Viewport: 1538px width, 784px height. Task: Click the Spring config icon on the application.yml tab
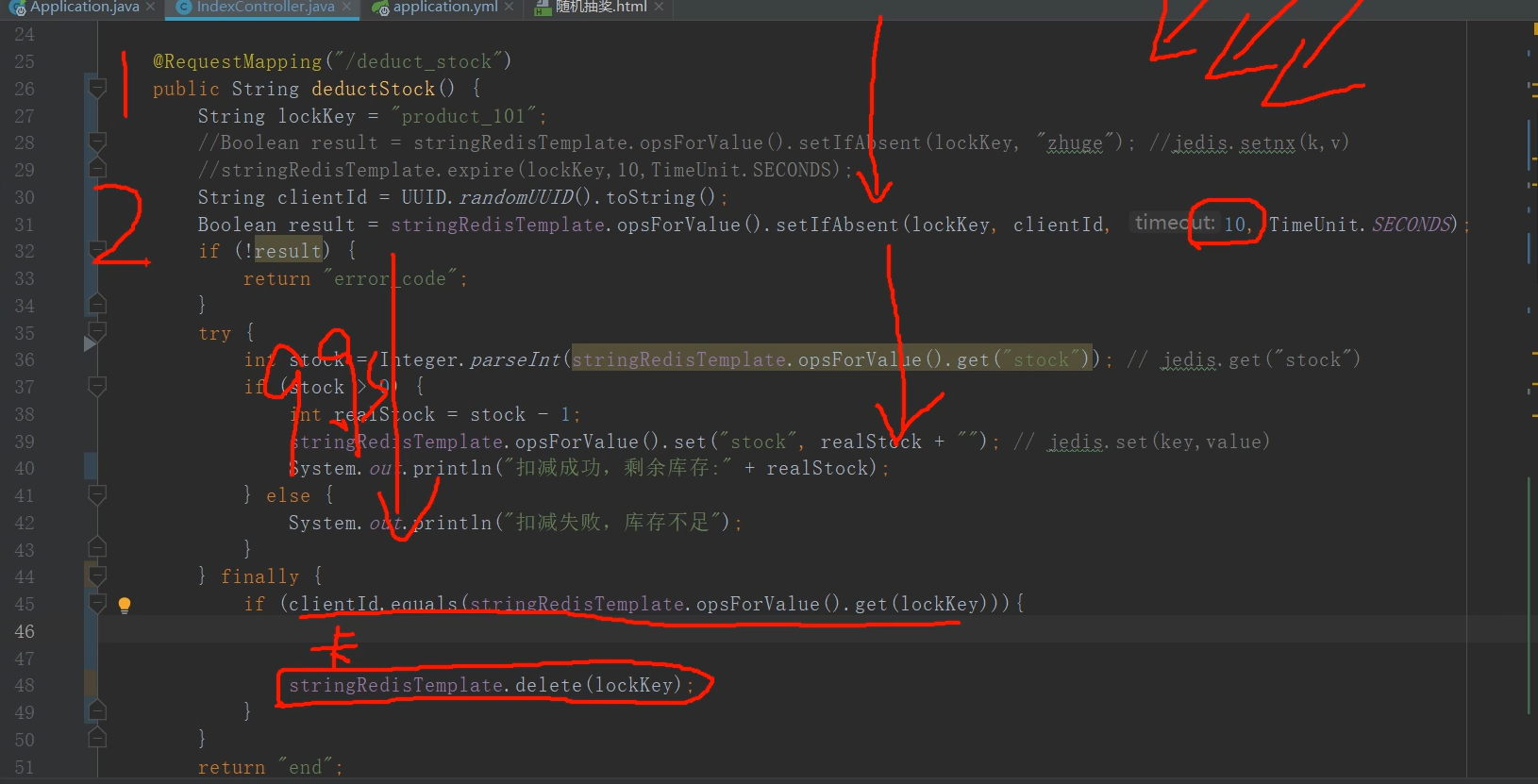(380, 8)
